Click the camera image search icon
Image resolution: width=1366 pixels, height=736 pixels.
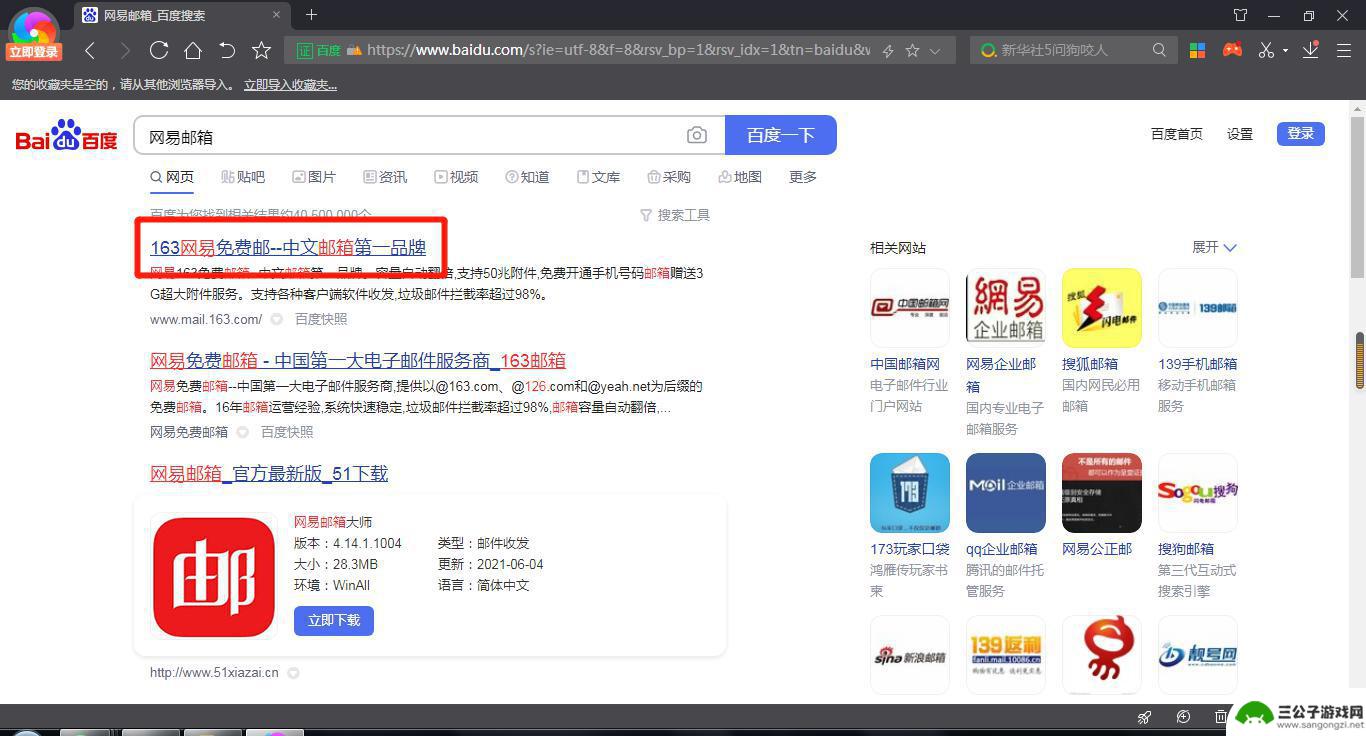[697, 135]
